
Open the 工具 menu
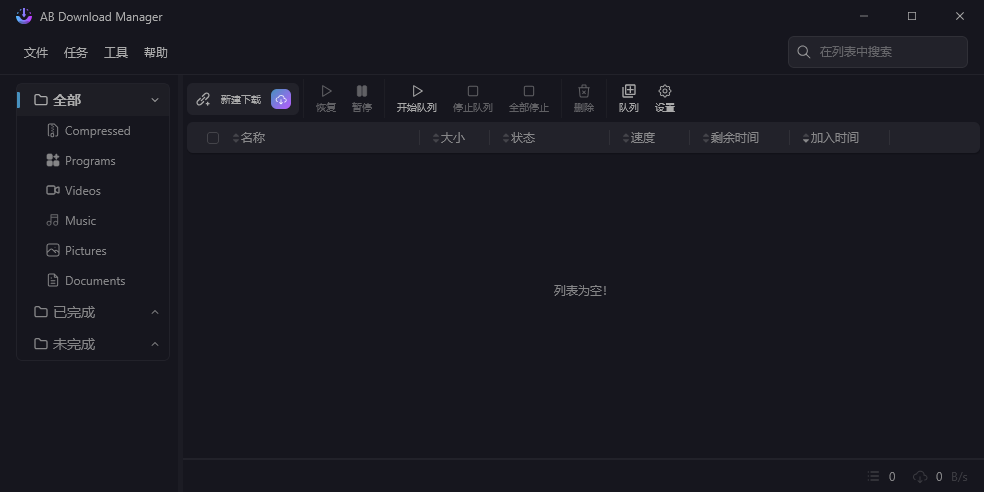coord(116,53)
